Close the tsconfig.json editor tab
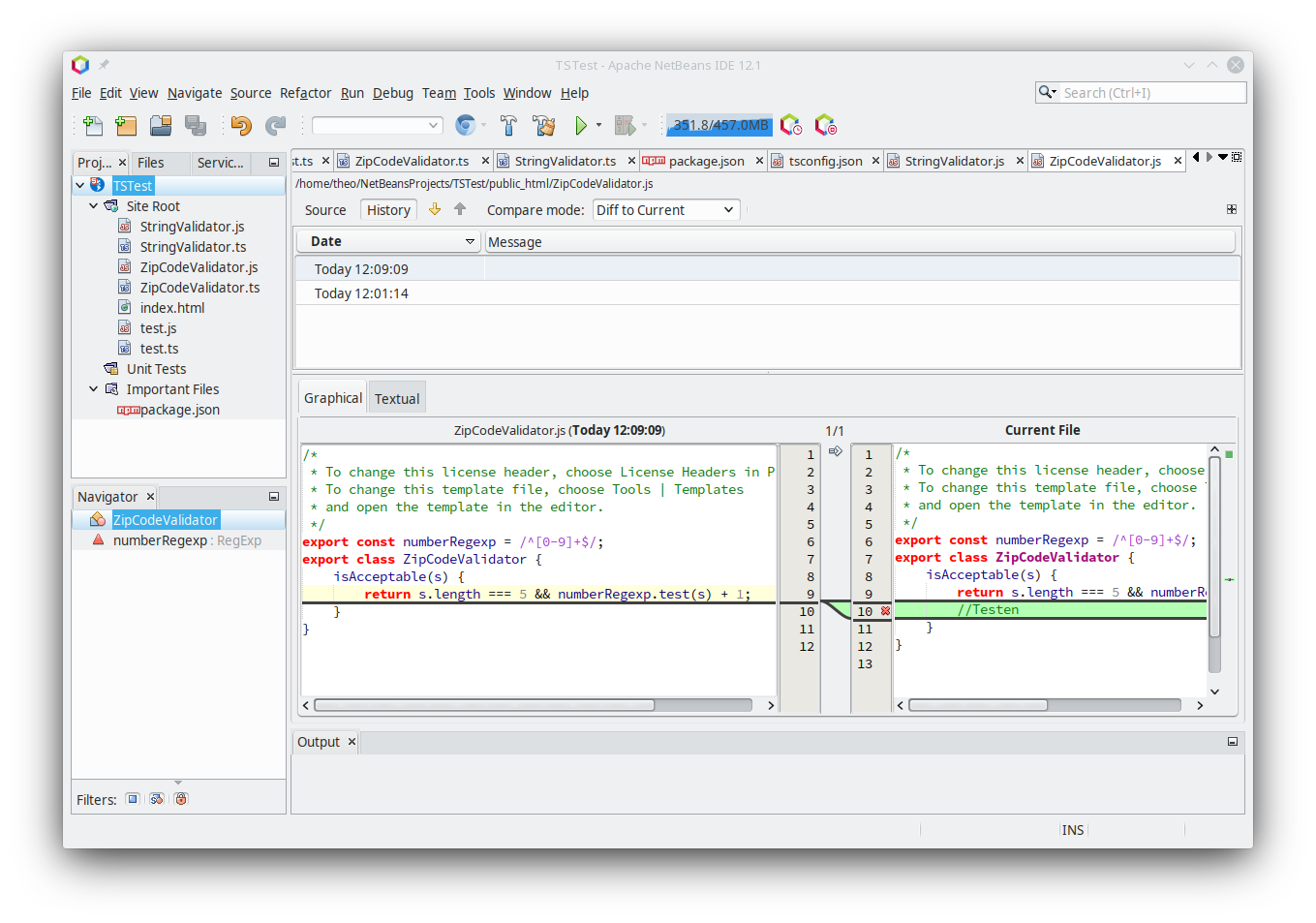This screenshot has width=1316, height=923. point(875,161)
